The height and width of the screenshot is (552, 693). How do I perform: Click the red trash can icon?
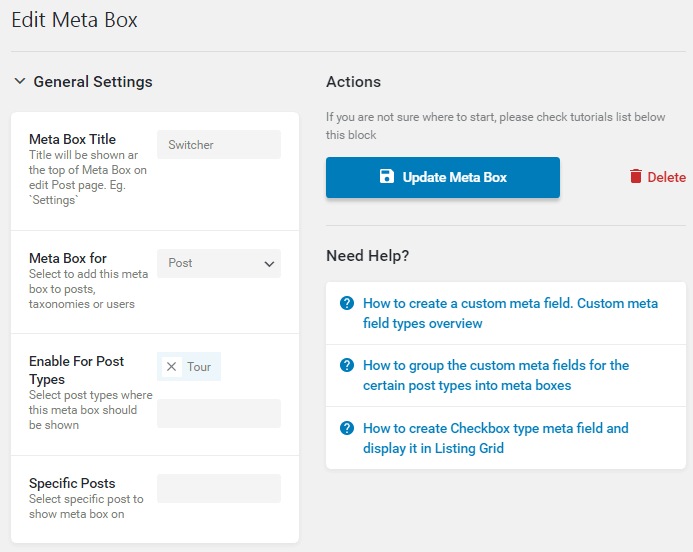pos(636,176)
